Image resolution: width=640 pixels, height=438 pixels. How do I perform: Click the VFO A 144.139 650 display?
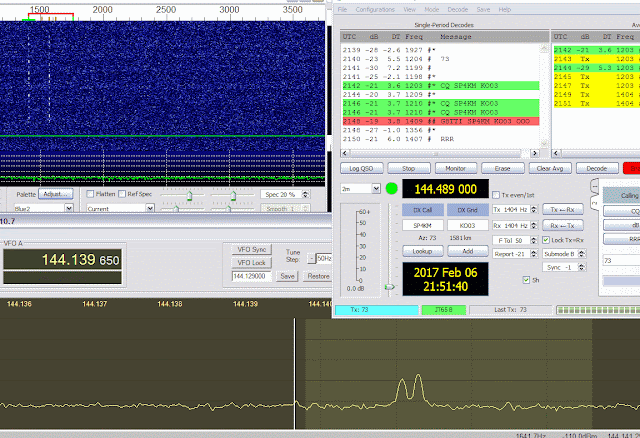(62, 260)
